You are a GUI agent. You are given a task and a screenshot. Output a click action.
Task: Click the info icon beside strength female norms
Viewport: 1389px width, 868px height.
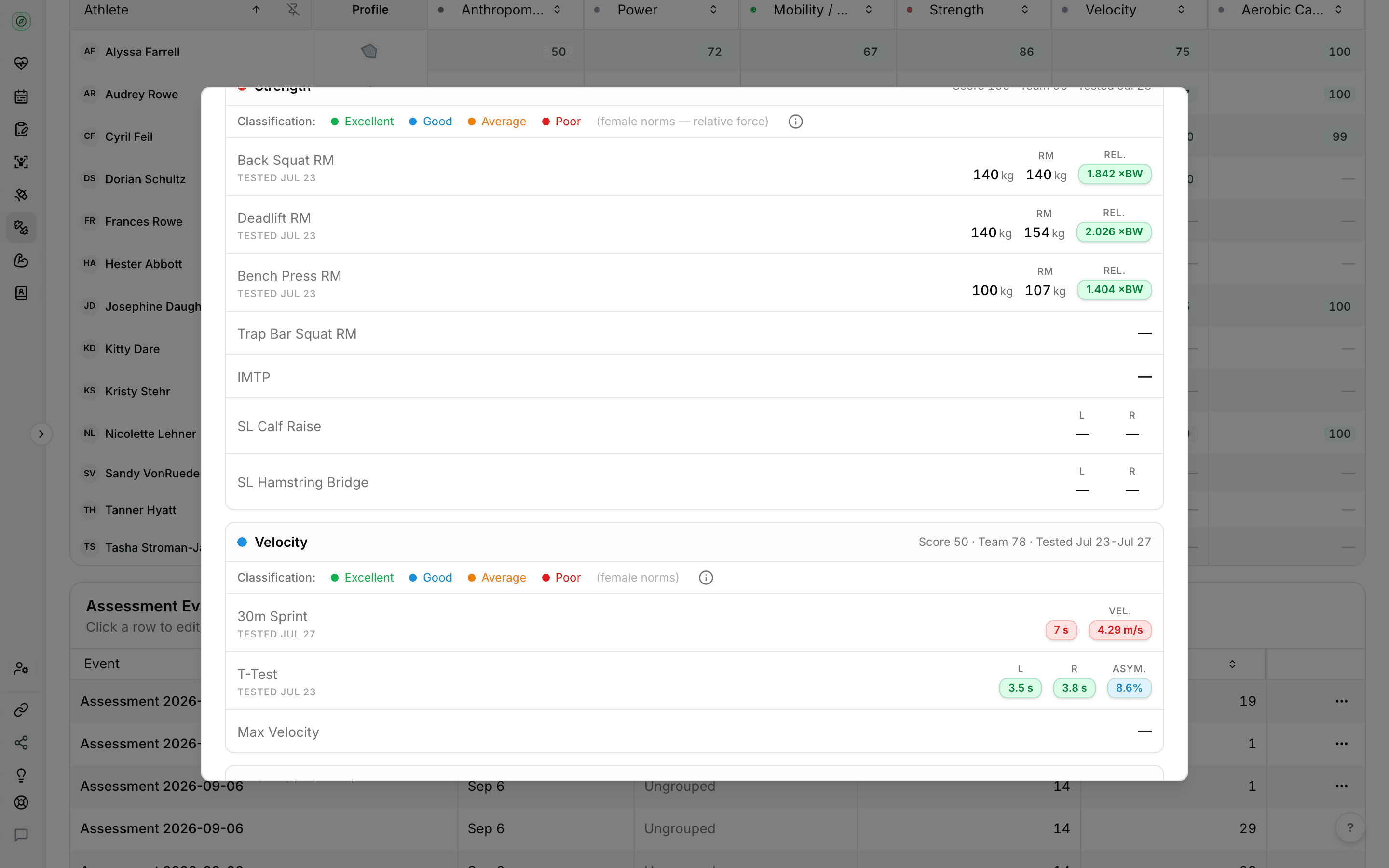795,122
